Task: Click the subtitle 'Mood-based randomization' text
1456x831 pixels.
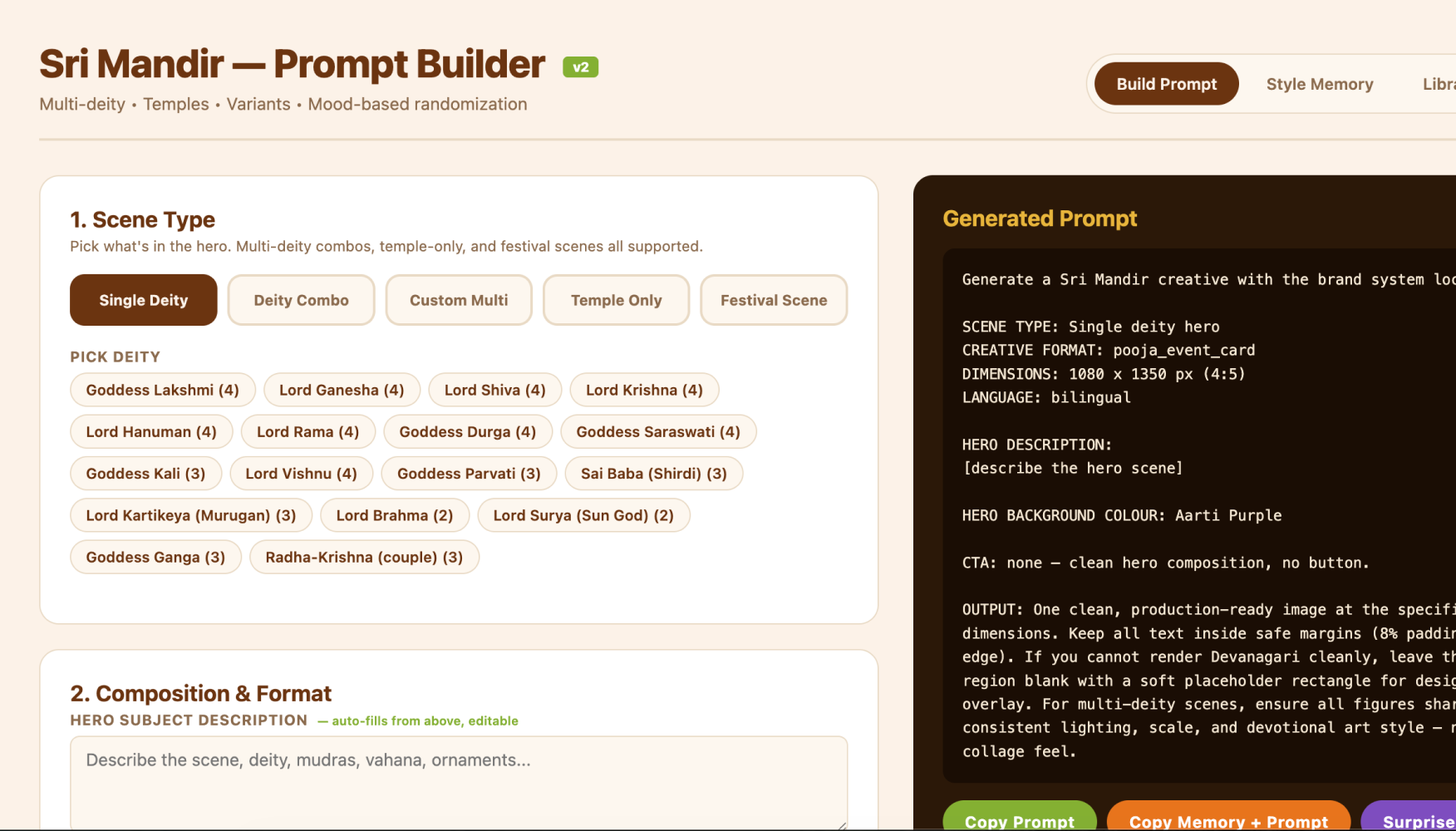Action: pyautogui.click(x=417, y=104)
